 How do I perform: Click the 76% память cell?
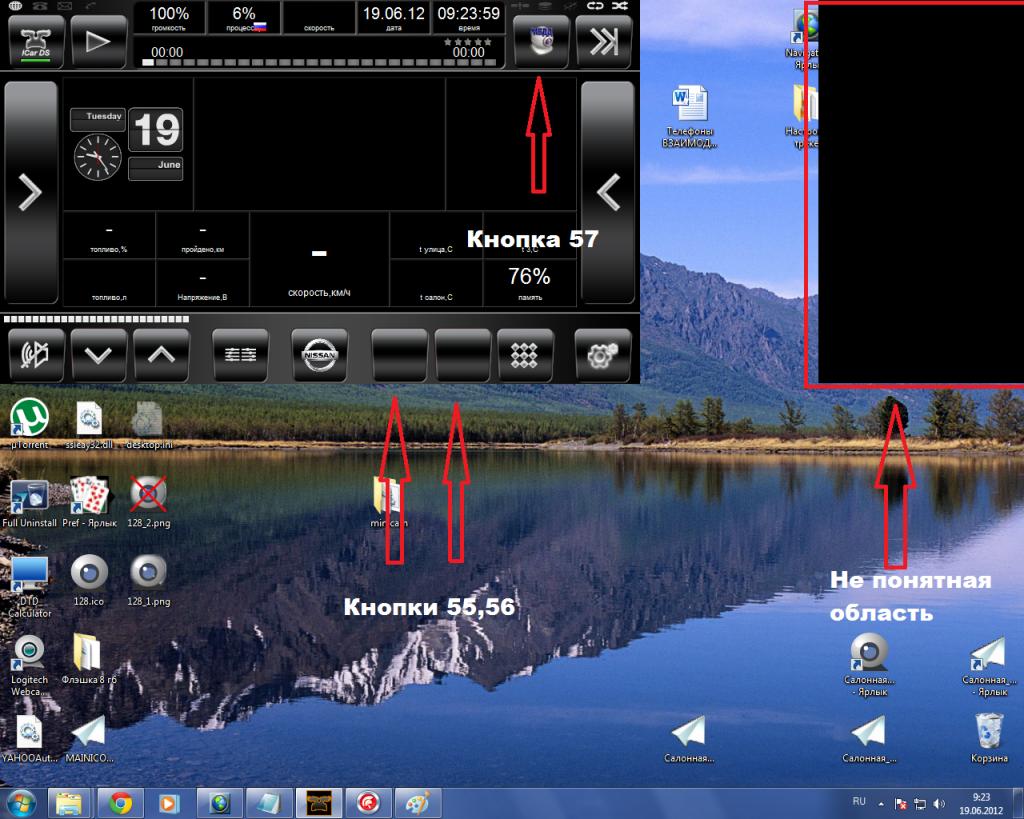click(x=530, y=283)
